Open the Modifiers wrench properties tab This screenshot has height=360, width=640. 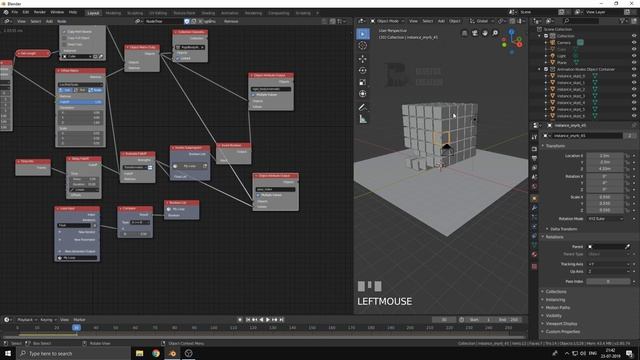[534, 208]
